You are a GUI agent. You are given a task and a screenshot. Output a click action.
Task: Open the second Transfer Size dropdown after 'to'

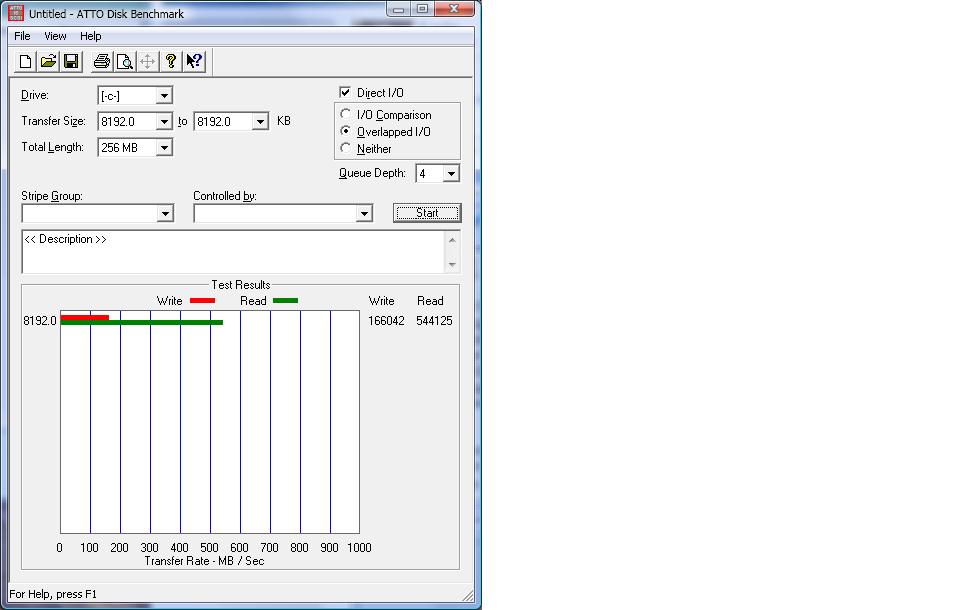coord(260,121)
